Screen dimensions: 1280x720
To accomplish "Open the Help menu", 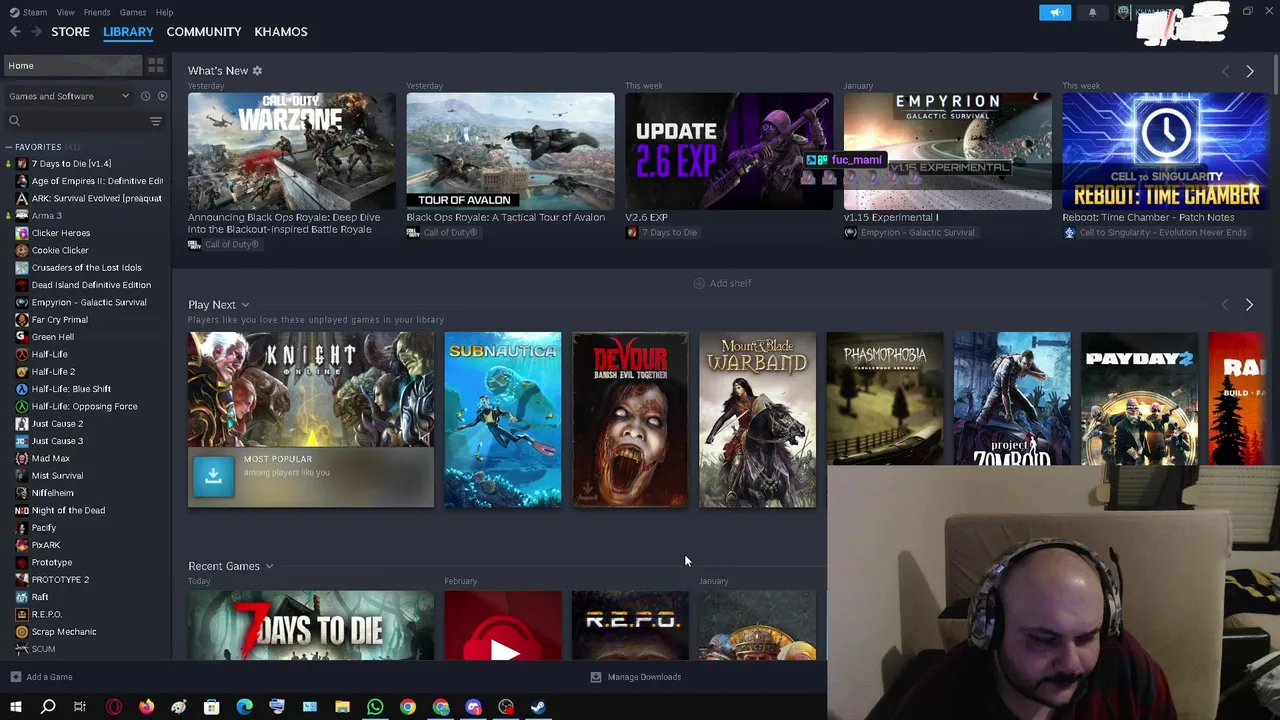I will (164, 12).
